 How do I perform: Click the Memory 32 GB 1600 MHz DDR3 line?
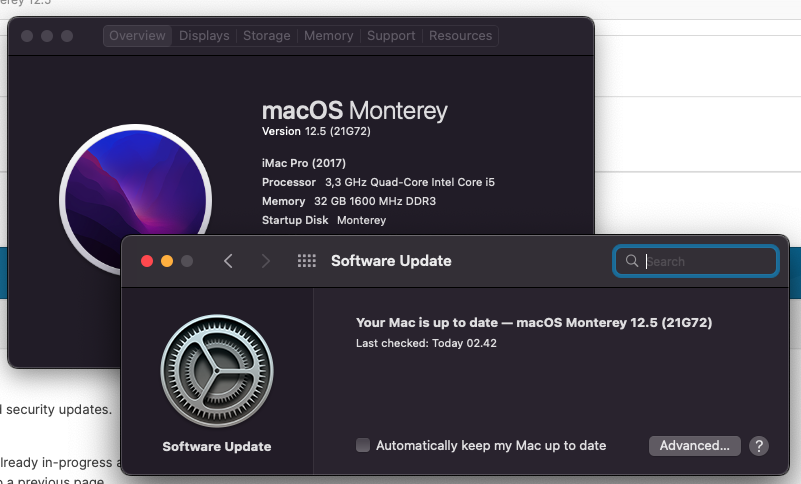point(349,201)
